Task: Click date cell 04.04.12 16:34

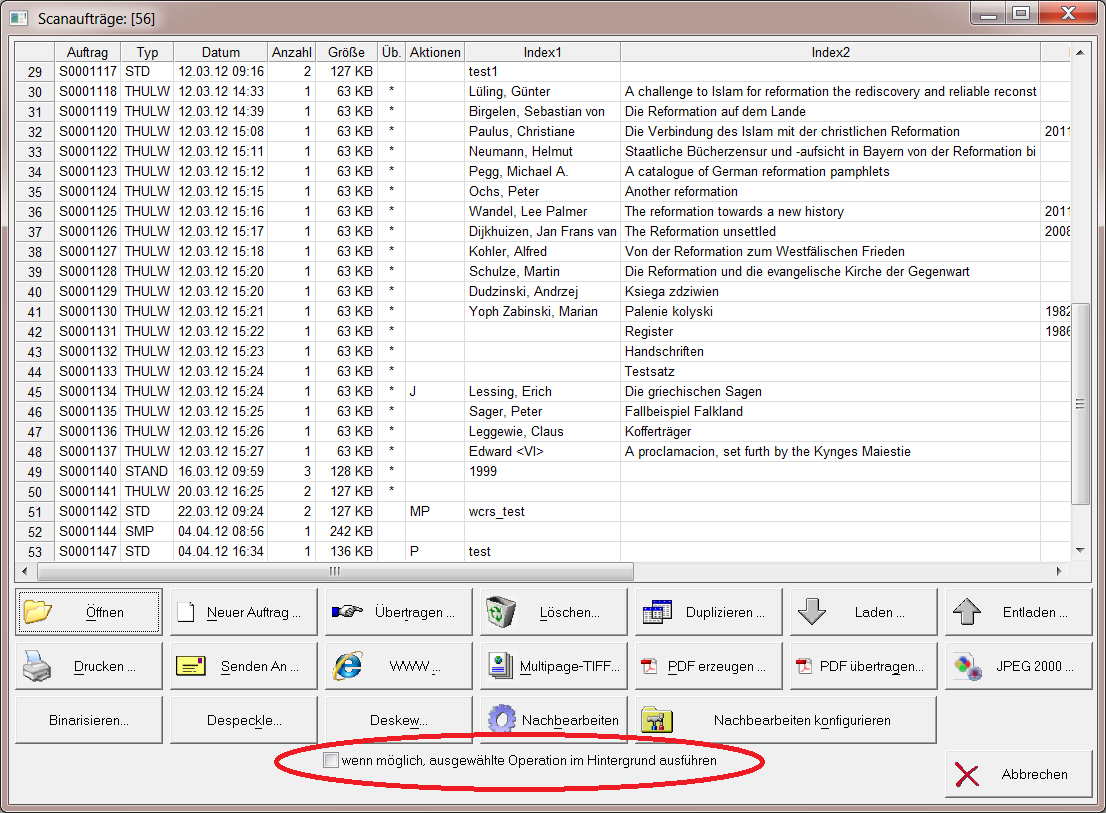Action: tap(221, 551)
